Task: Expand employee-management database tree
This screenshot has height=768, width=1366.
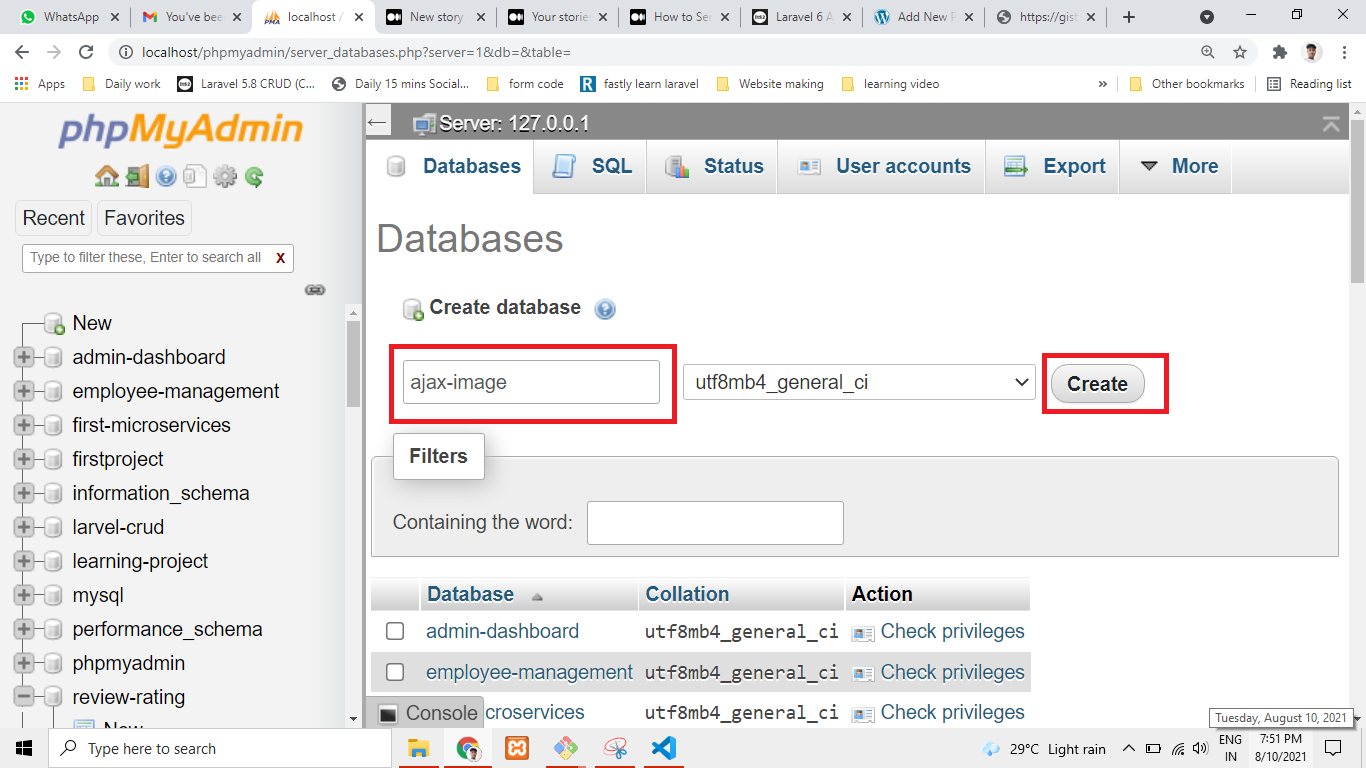Action: (24, 391)
